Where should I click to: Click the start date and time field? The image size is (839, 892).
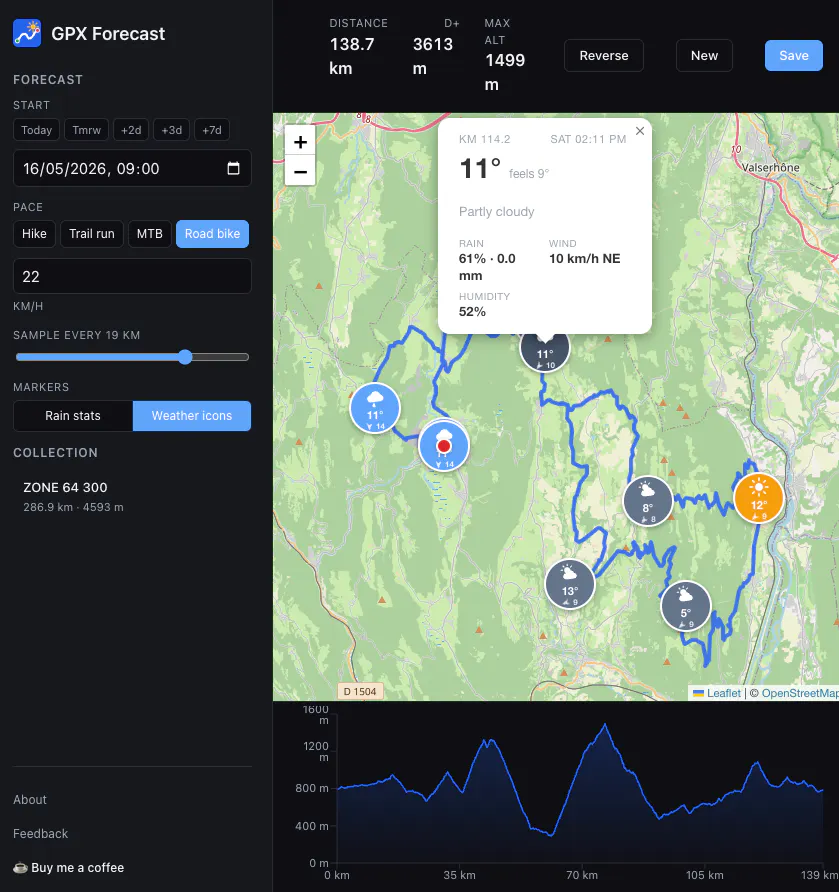132,168
